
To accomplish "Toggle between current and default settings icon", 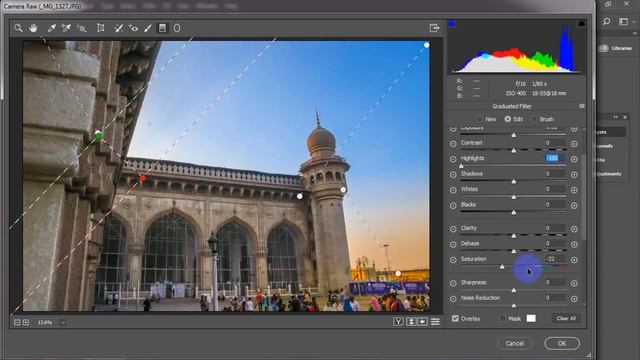I will pos(436,322).
